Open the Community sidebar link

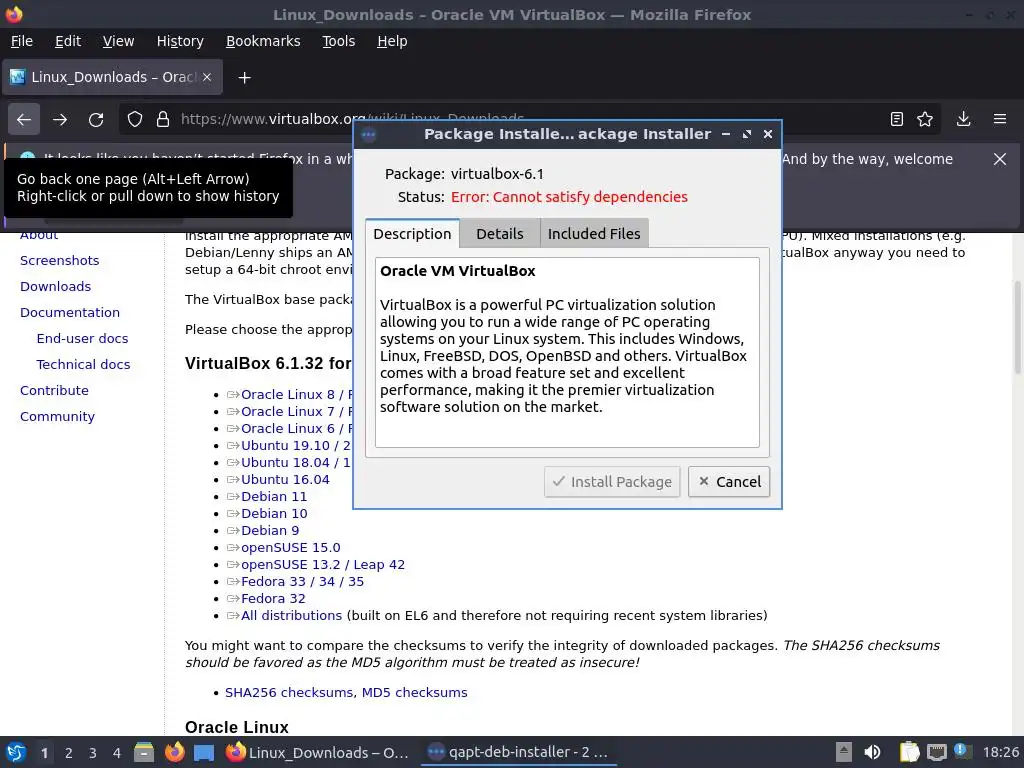pyautogui.click(x=57, y=417)
